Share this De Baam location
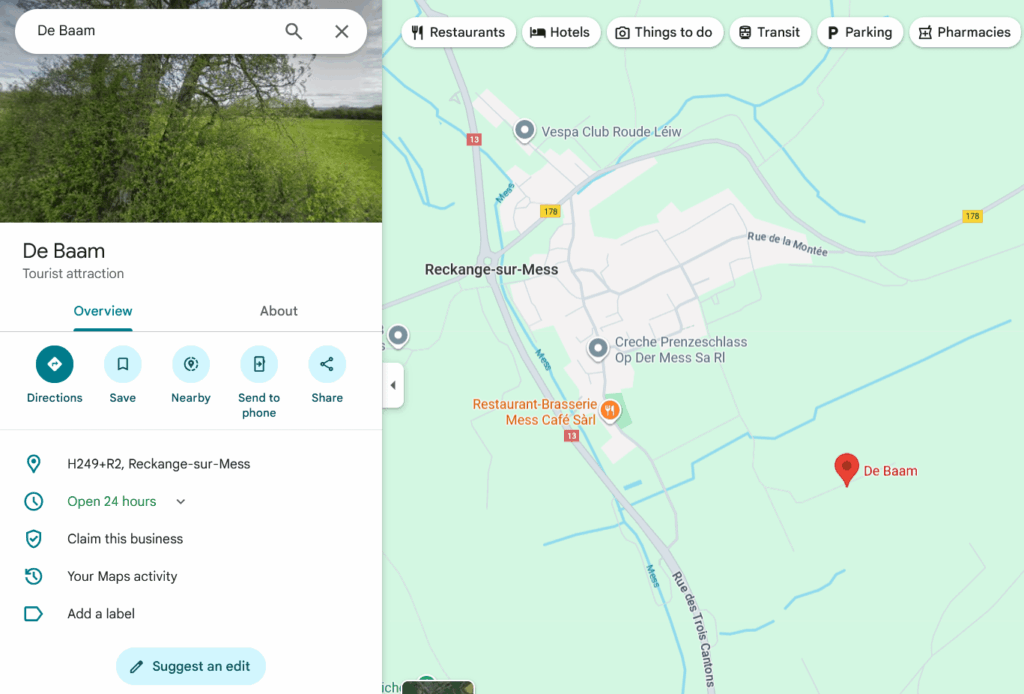The height and width of the screenshot is (694, 1024). pyautogui.click(x=327, y=365)
